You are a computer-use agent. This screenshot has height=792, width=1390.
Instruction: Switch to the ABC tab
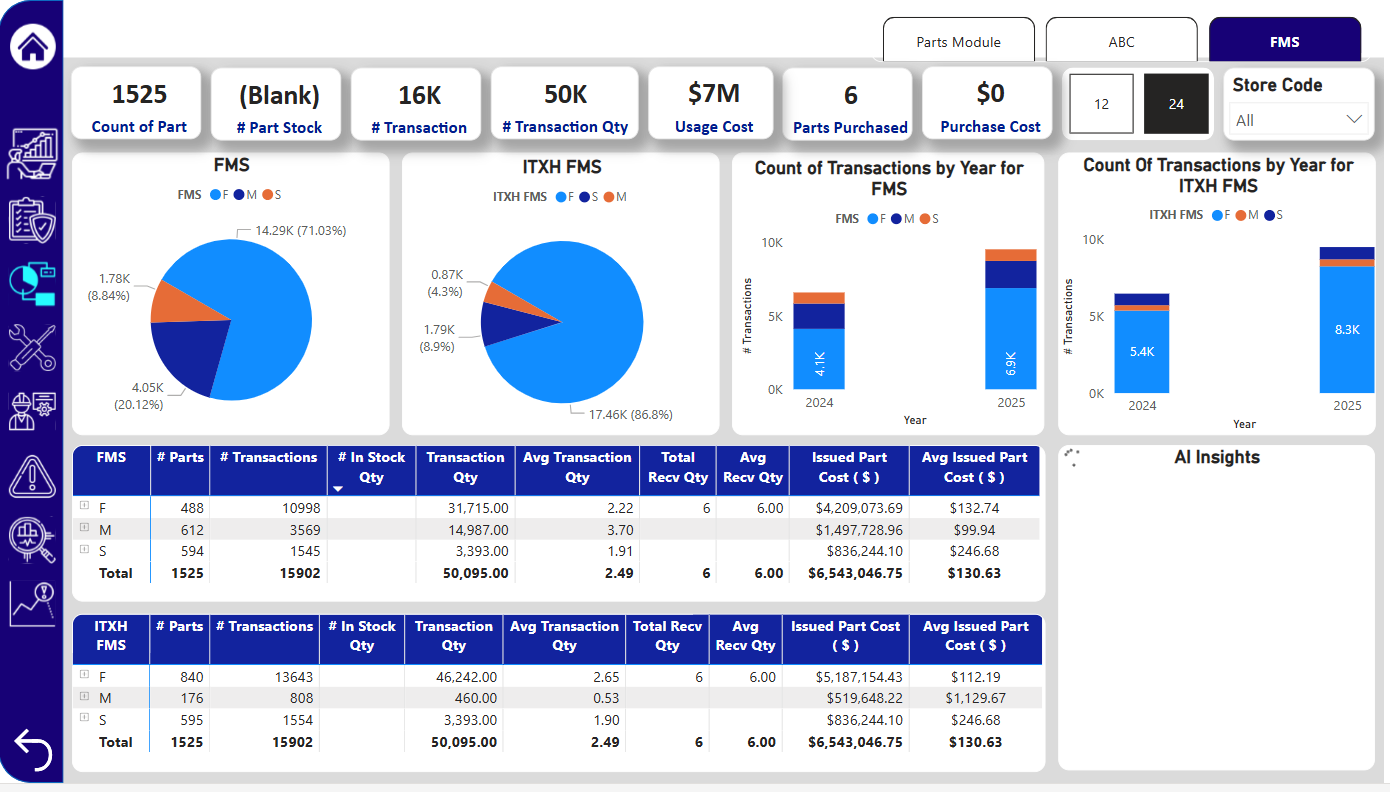1121,41
